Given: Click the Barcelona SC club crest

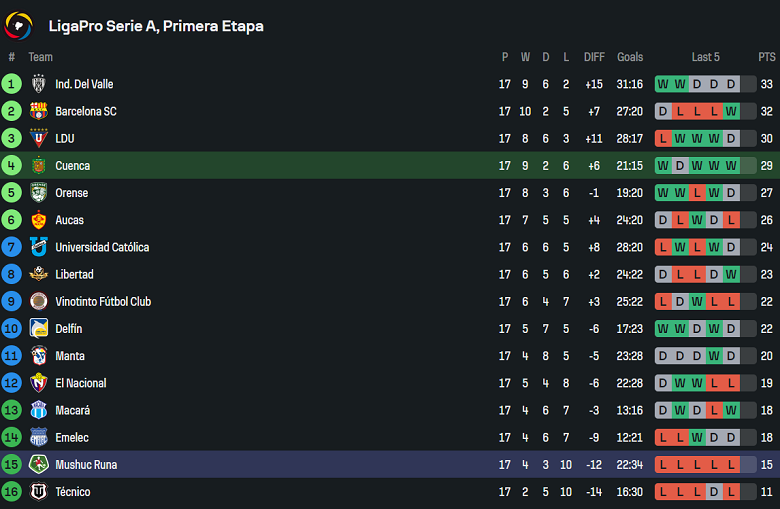Looking at the screenshot, I should [39, 111].
